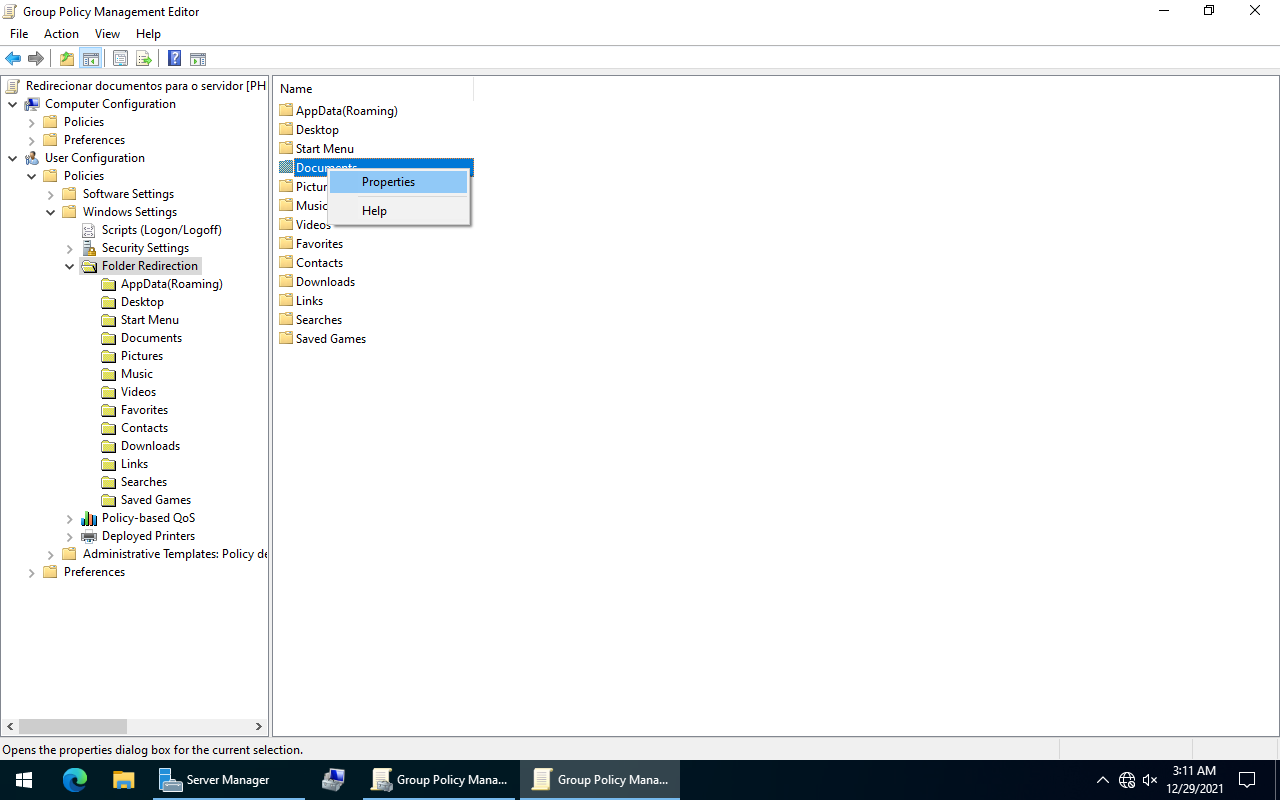Click the Back arrow toolbar icon
The image size is (1280, 800).
click(x=13, y=59)
